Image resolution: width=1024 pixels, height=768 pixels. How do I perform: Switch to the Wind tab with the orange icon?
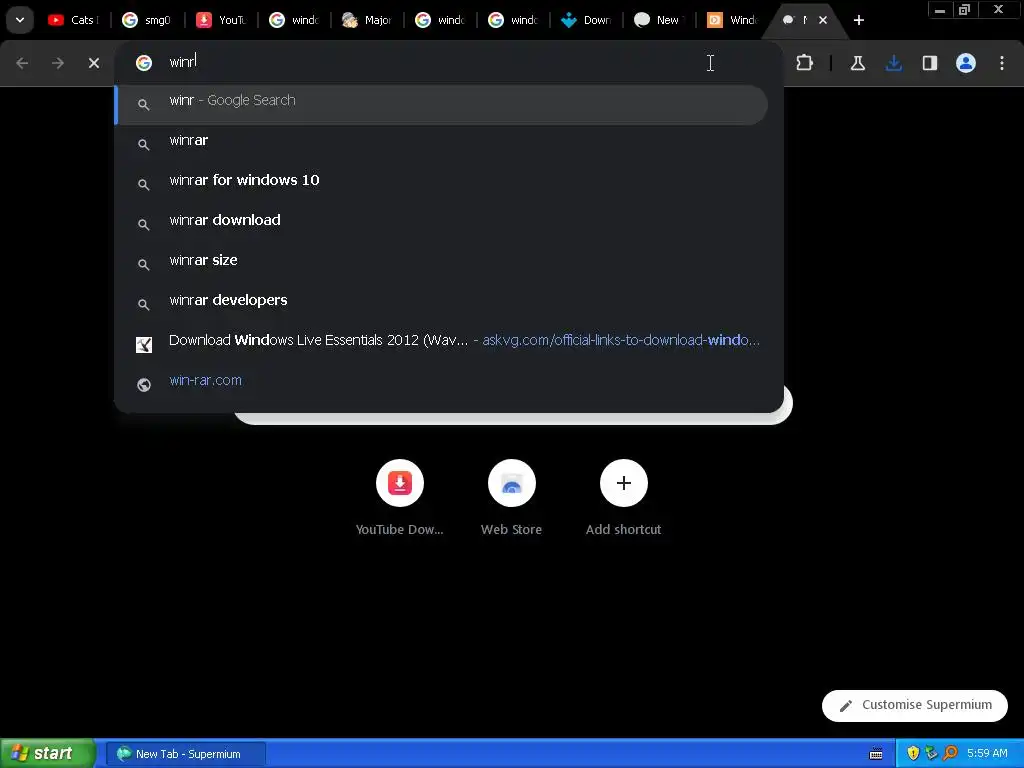coord(731,20)
